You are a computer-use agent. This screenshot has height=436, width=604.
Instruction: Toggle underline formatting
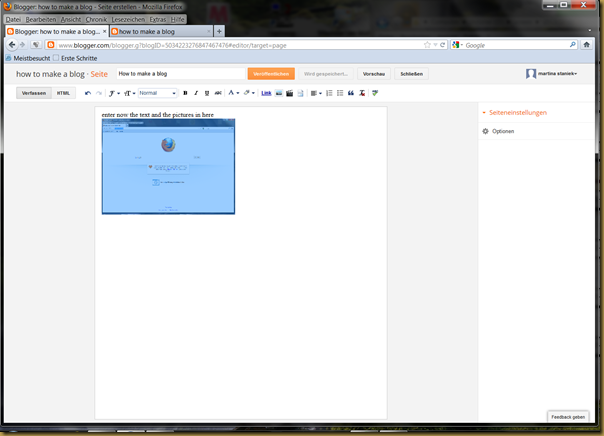coord(207,93)
